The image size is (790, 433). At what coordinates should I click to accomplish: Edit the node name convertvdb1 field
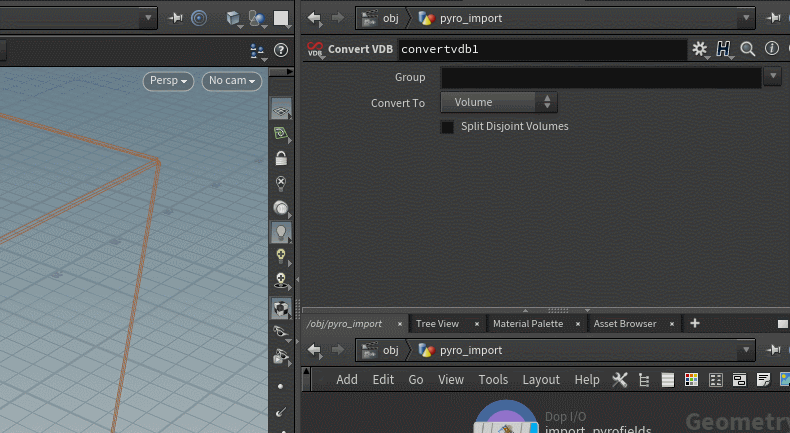(x=542, y=49)
